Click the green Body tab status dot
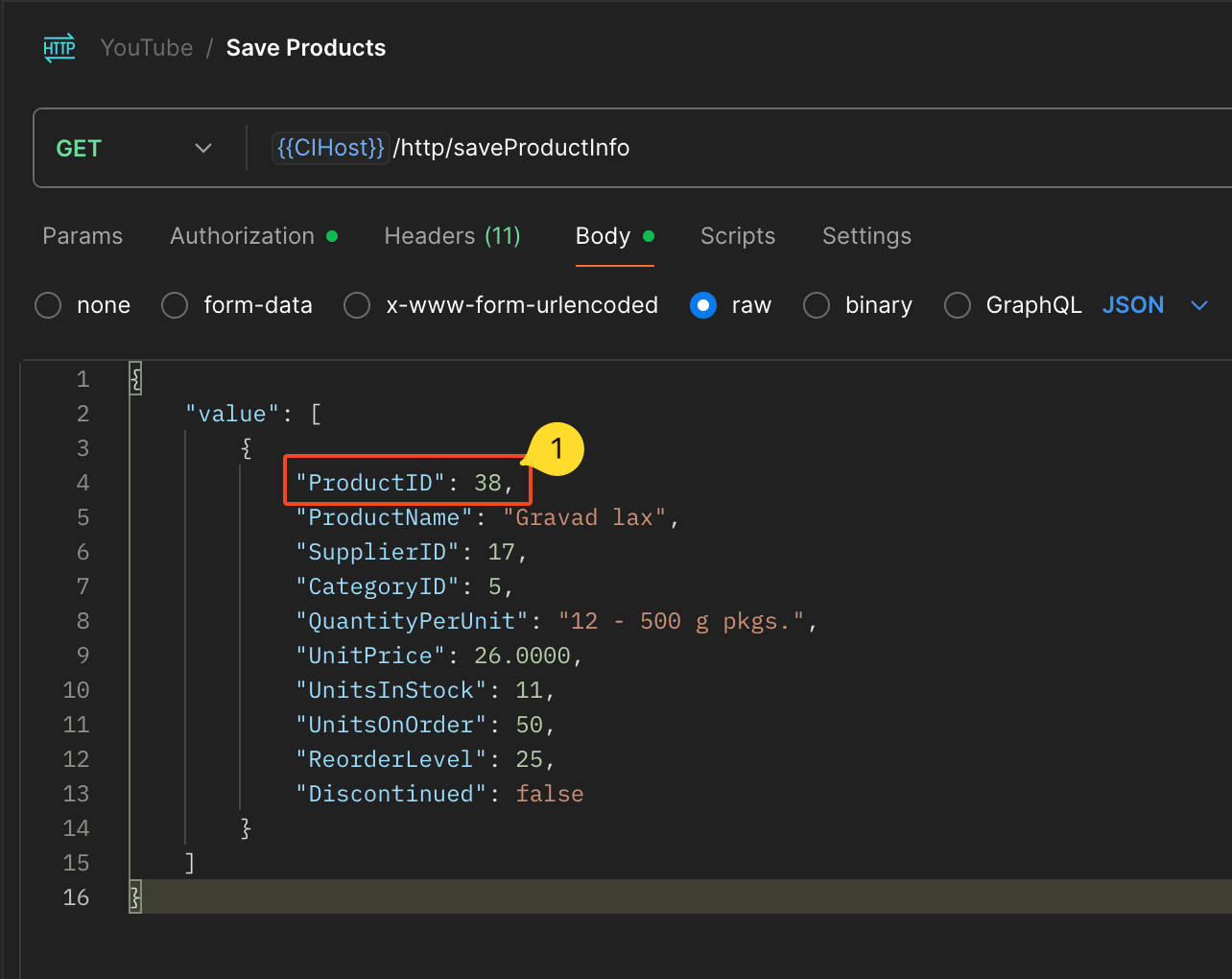The width and height of the screenshot is (1232, 979). pos(648,234)
